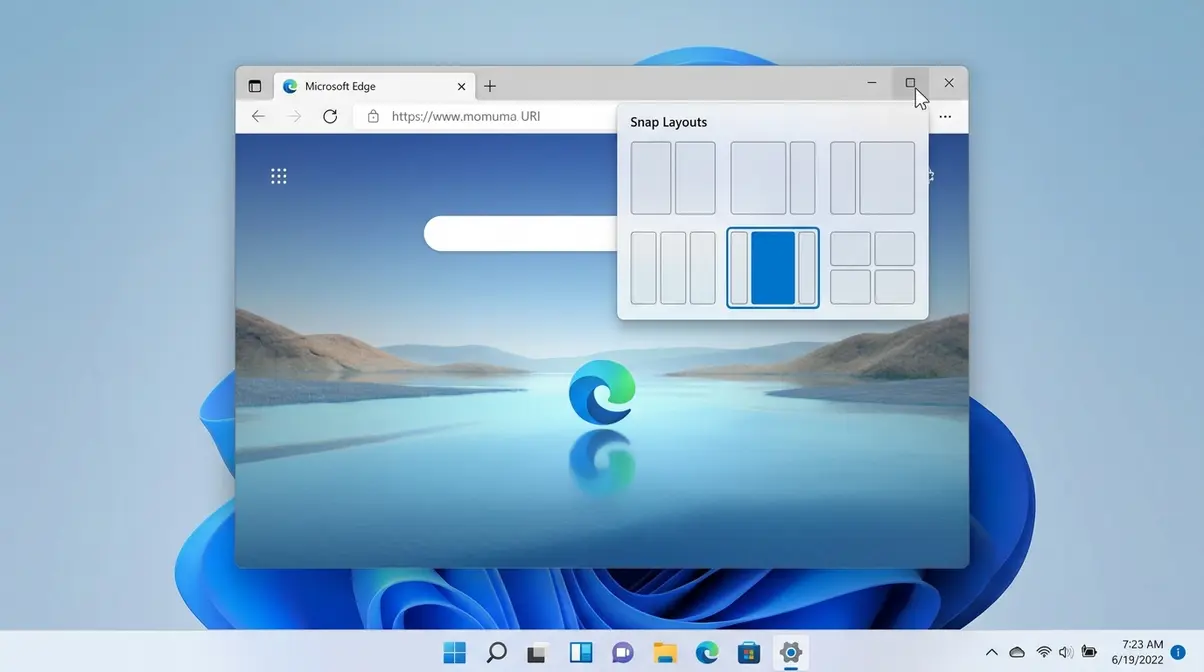Open Settings app from the taskbar
This screenshot has width=1204, height=672.
[x=791, y=653]
